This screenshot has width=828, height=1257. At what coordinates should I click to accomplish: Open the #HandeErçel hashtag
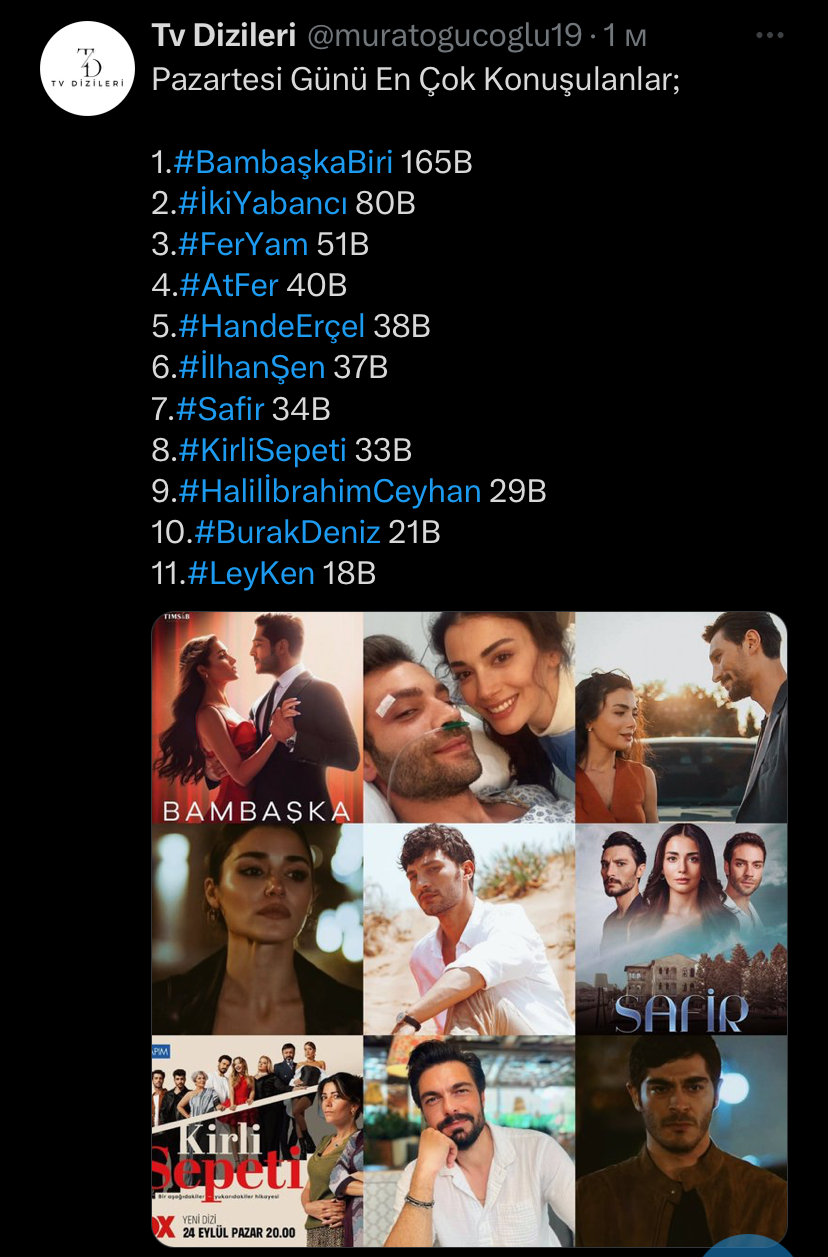coord(272,326)
